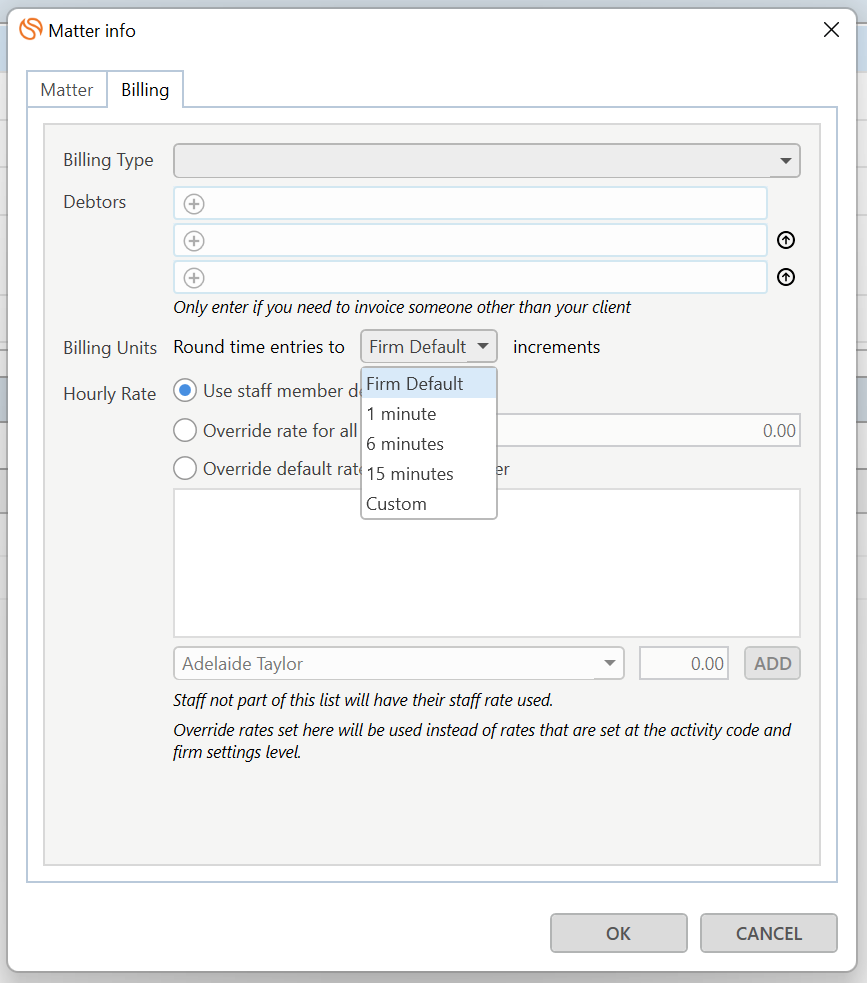The image size is (867, 983).
Task: Pick '15 minutes' rounding option
Action: tap(409, 474)
